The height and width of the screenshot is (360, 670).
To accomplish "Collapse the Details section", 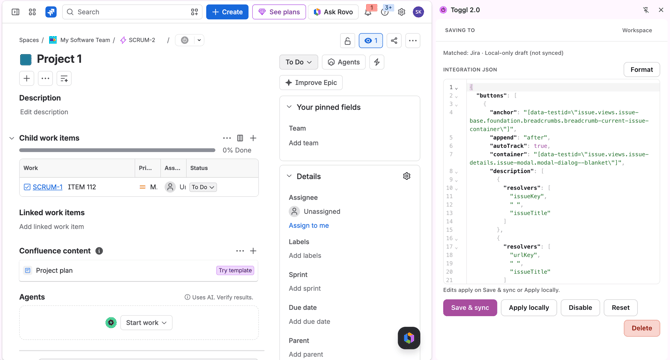I will click(289, 176).
